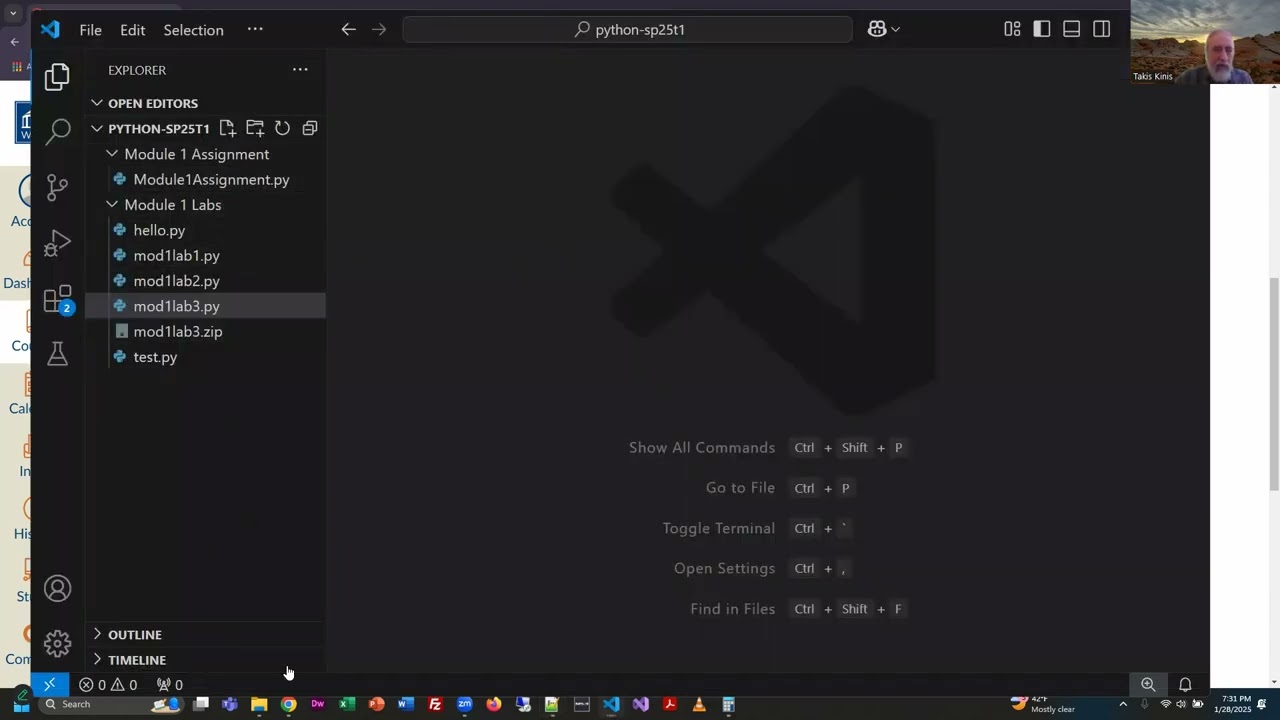Open the Search view in activity bar

[57, 130]
